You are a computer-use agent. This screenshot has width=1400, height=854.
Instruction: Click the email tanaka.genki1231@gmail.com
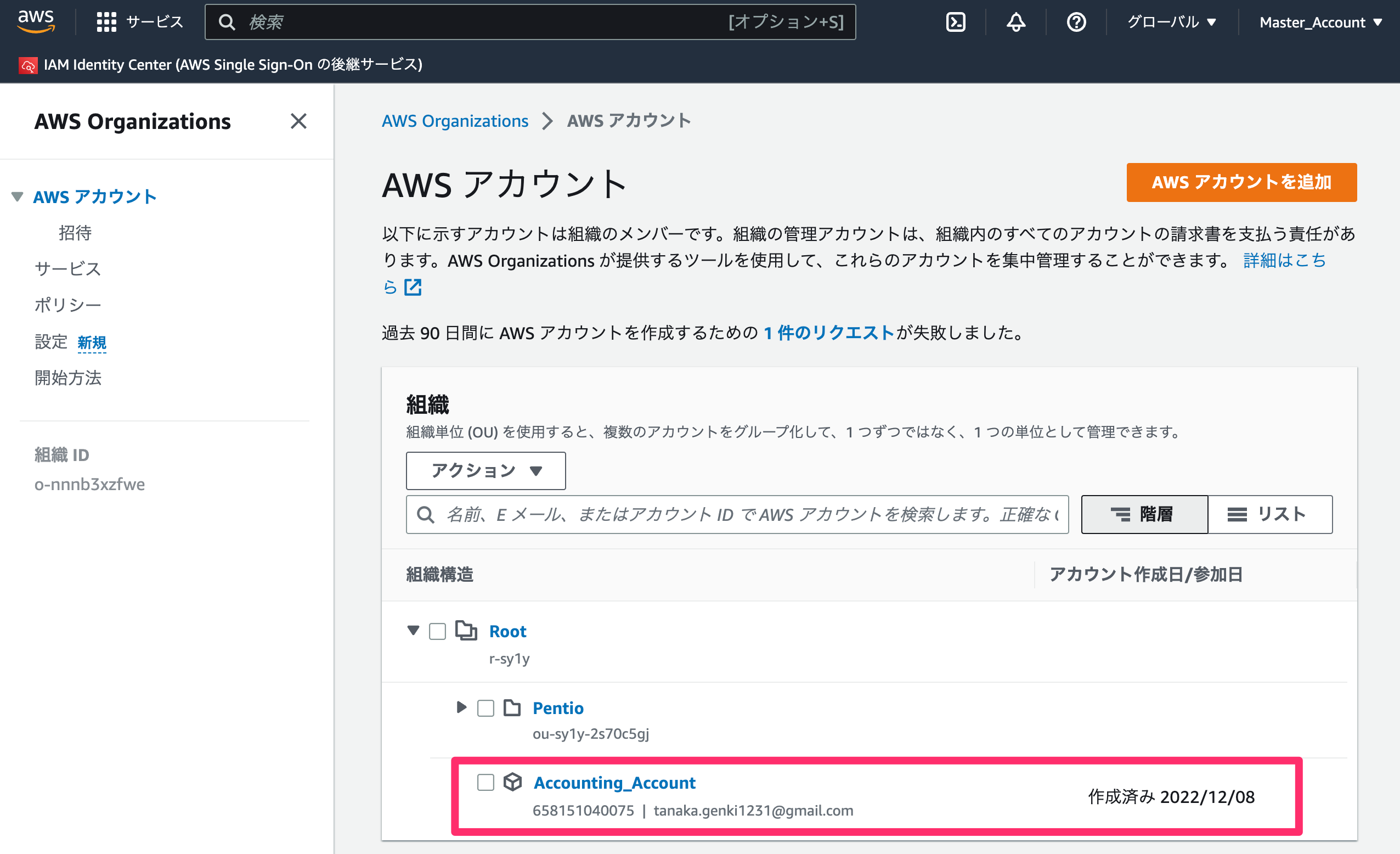[753, 810]
